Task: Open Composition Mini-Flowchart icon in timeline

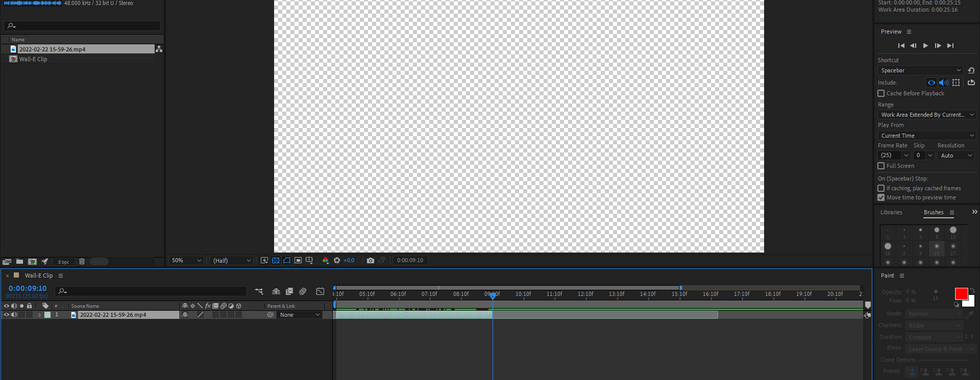Action: tap(259, 291)
